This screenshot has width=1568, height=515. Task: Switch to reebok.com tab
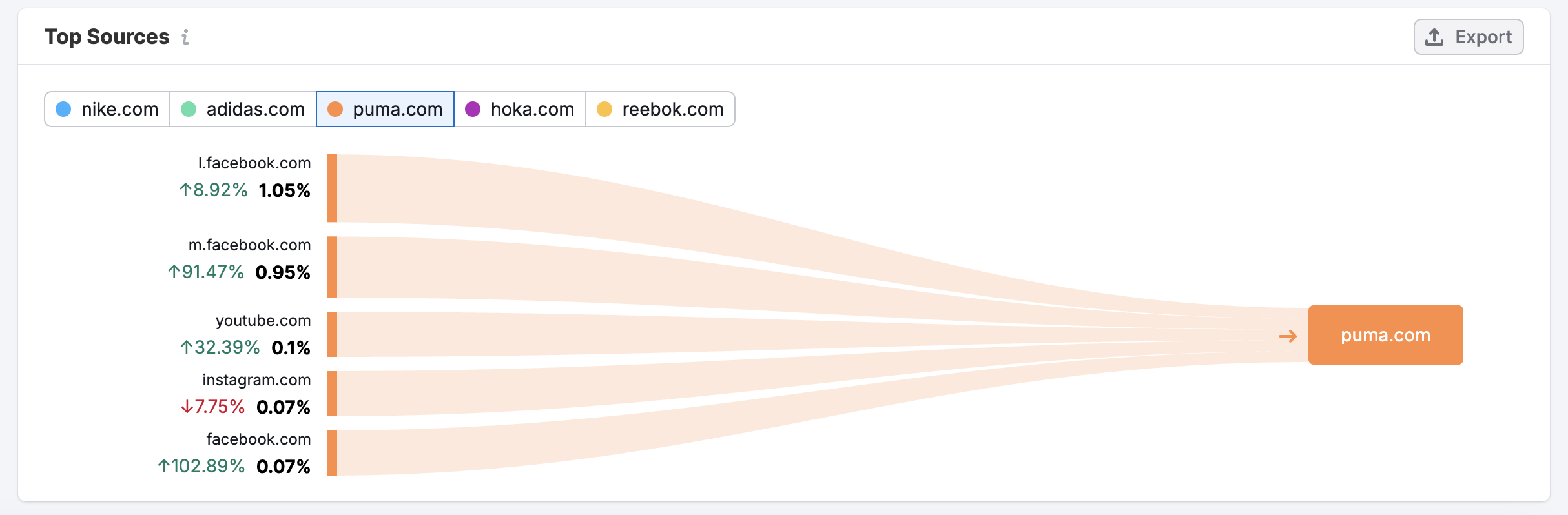coord(660,109)
